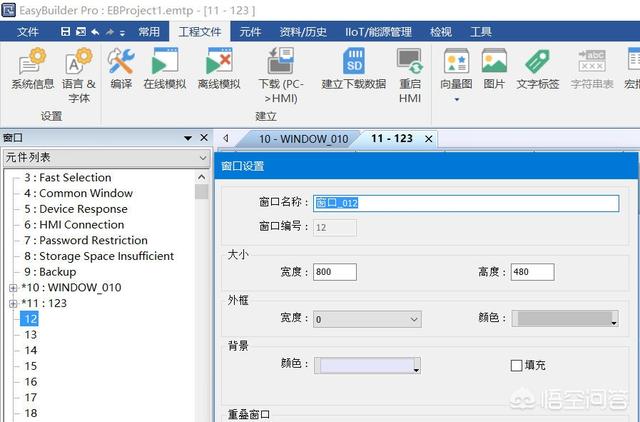This screenshot has height=422, width=640.
Task: Open the vector graphics library
Action: [x=456, y=69]
